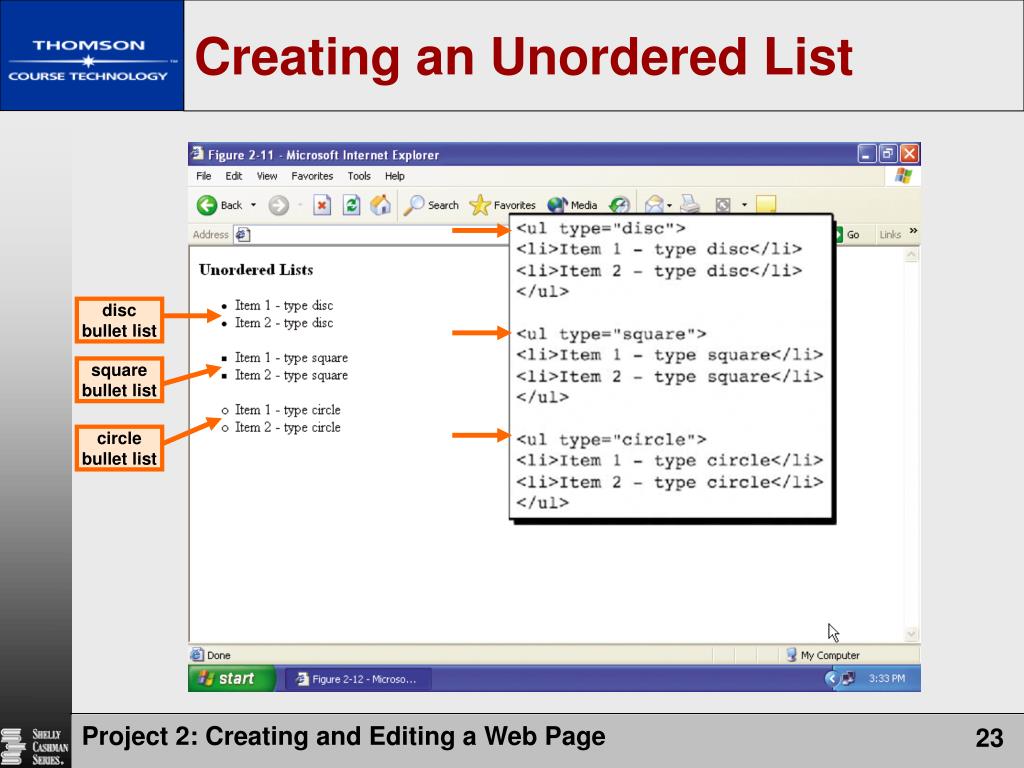Click 'Item 2 - type square' text
Screen dimensions: 1024x768
point(291,376)
